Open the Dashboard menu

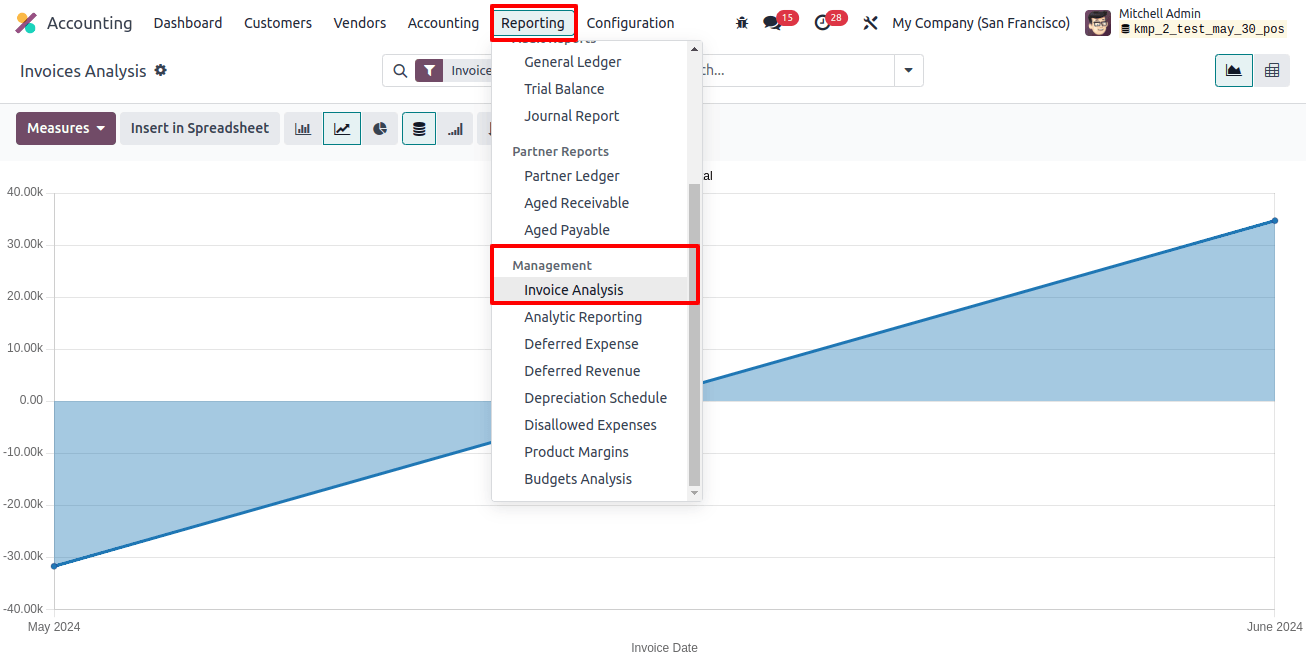click(188, 23)
